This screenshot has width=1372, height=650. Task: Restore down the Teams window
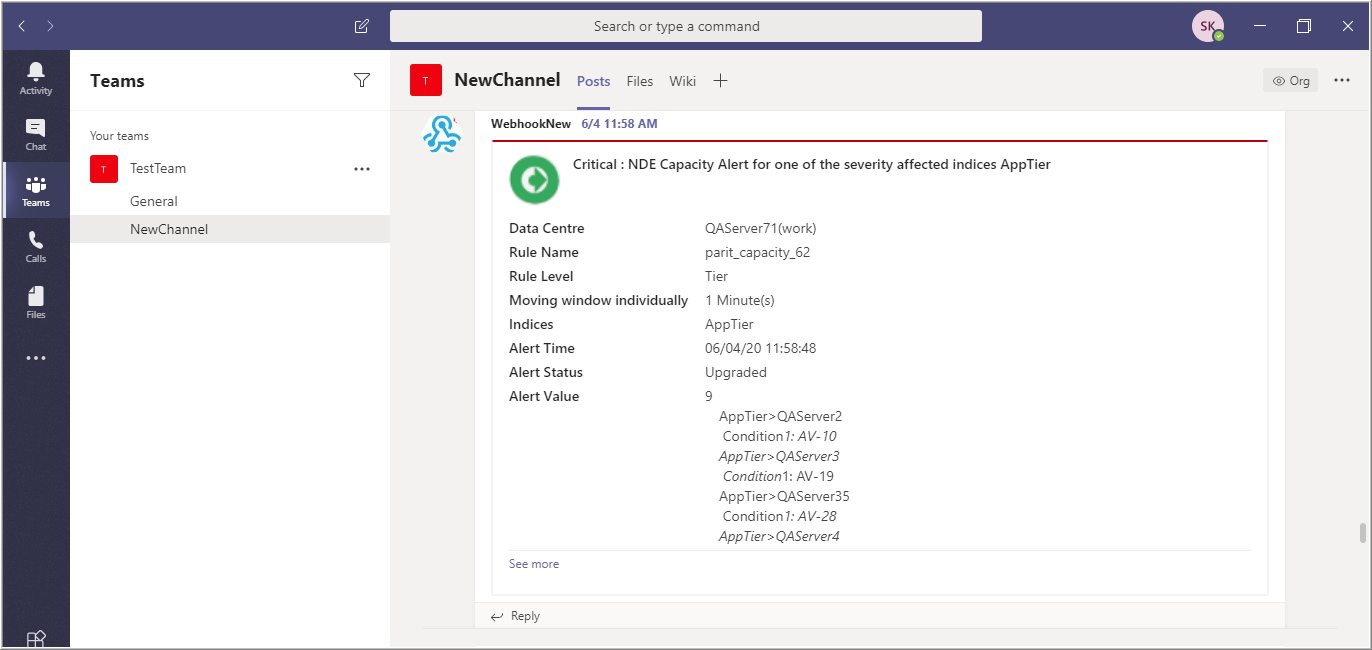pos(1304,26)
